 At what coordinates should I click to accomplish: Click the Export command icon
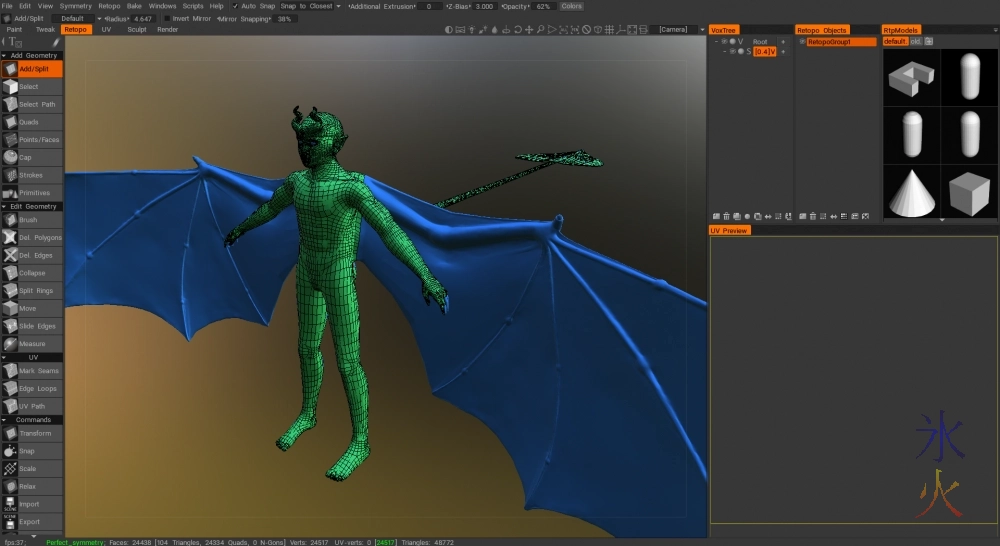(x=10, y=521)
